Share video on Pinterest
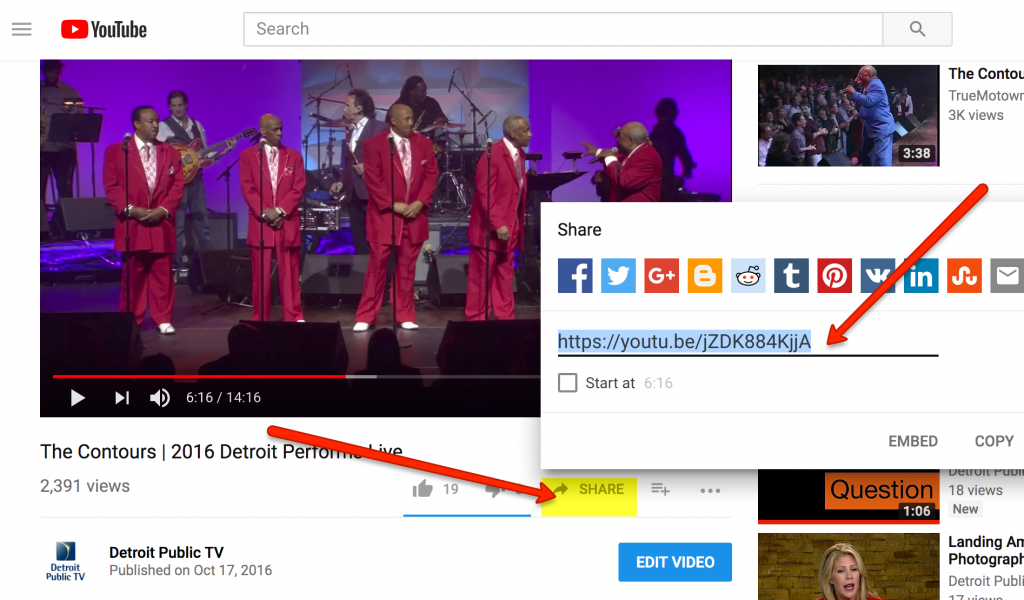The width and height of the screenshot is (1024, 600). point(834,276)
